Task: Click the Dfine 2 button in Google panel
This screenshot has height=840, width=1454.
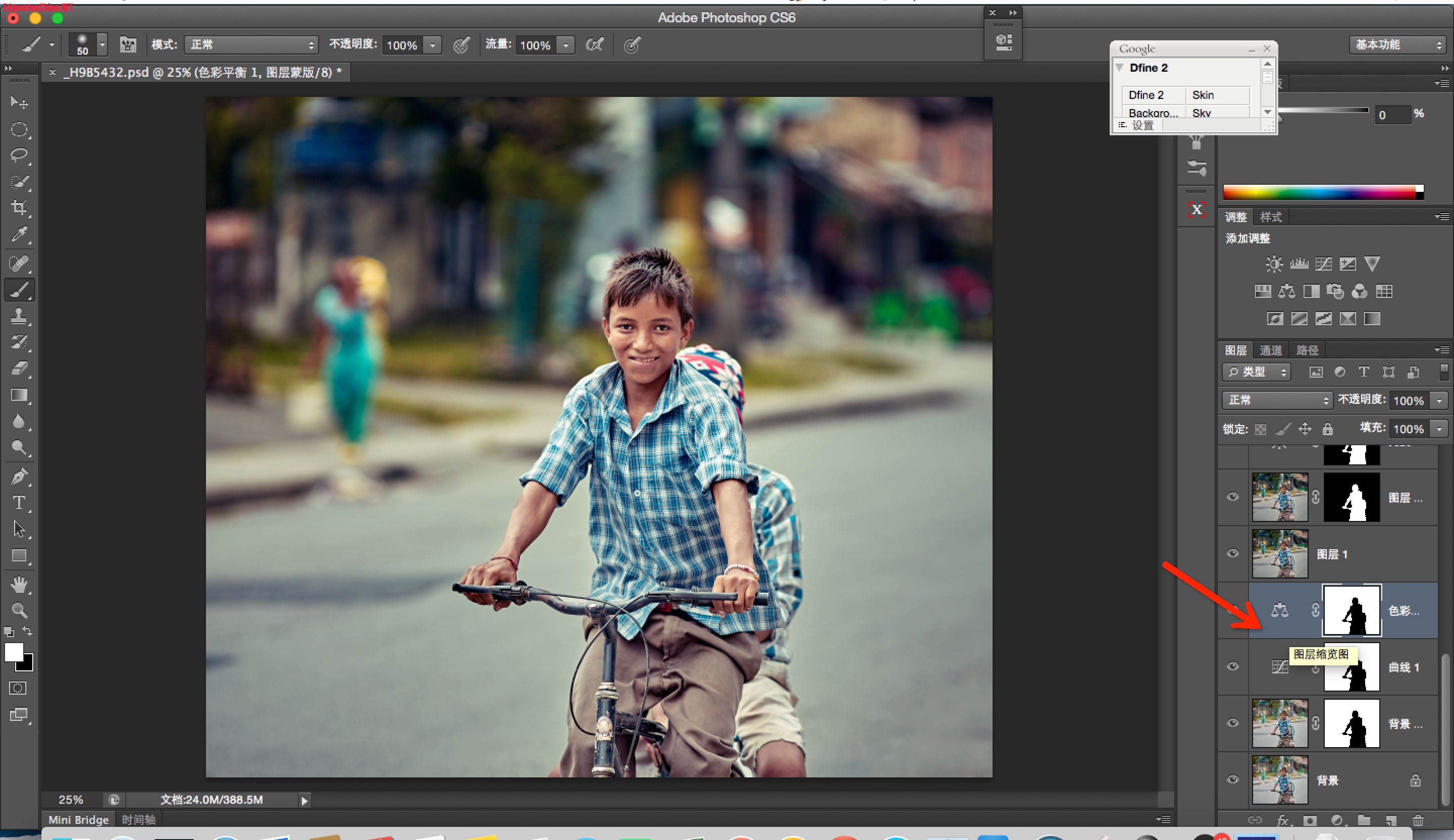Action: point(1154,95)
